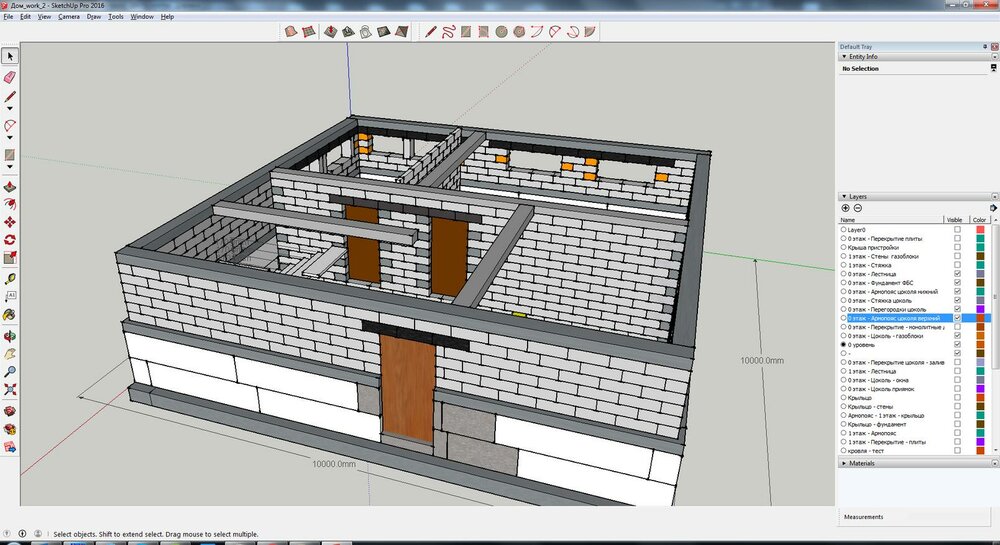Pick the Select arrow tool
The width and height of the screenshot is (1000, 545).
pyautogui.click(x=10, y=57)
